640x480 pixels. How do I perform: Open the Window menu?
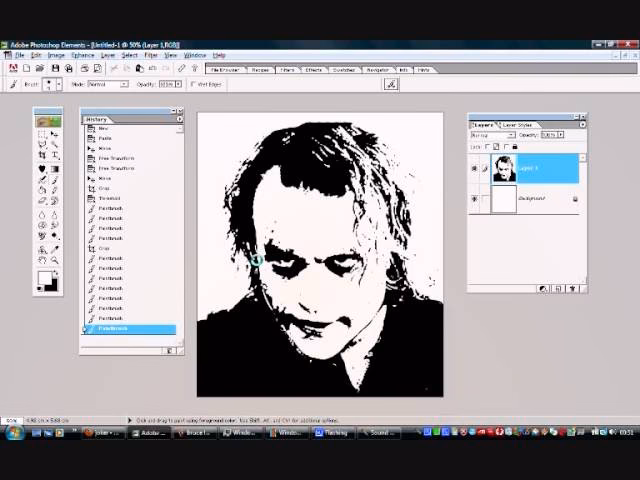click(x=195, y=55)
